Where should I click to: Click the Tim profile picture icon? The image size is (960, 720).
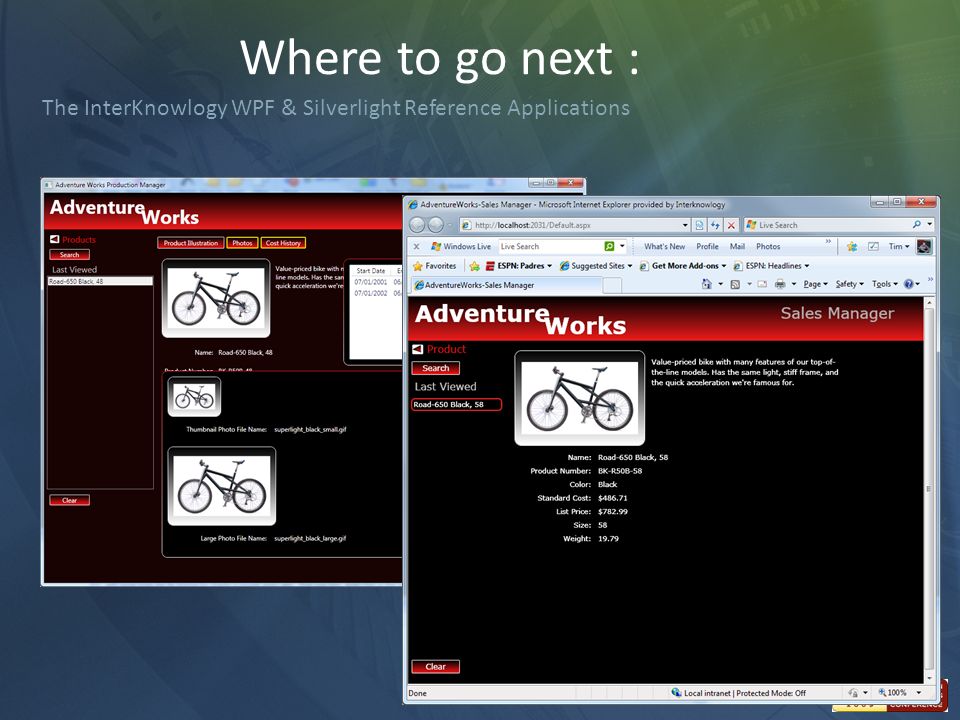click(x=924, y=246)
